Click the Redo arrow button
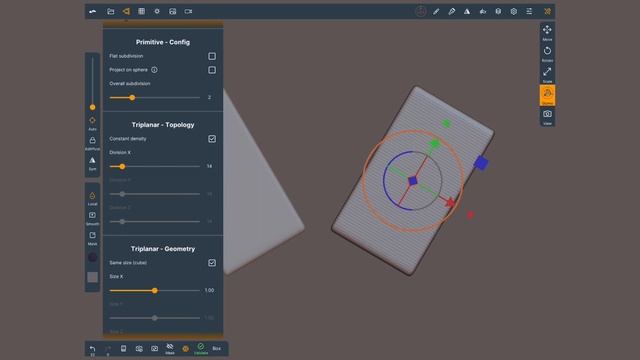This screenshot has width=640, height=360. point(108,349)
